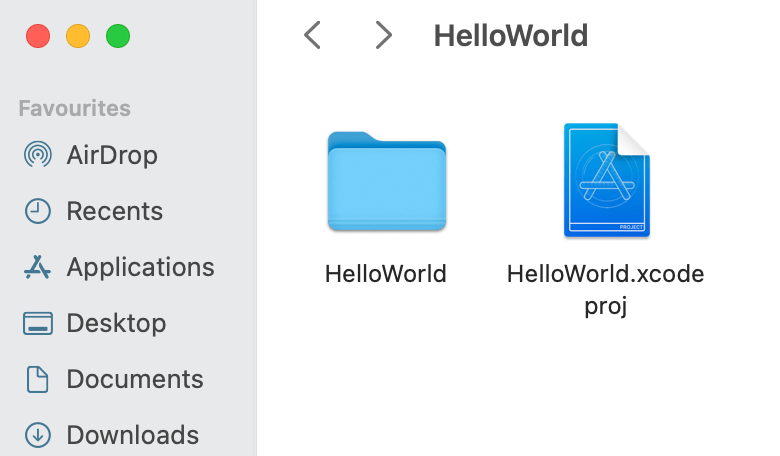Select Desktop label in sidebar

tap(116, 324)
